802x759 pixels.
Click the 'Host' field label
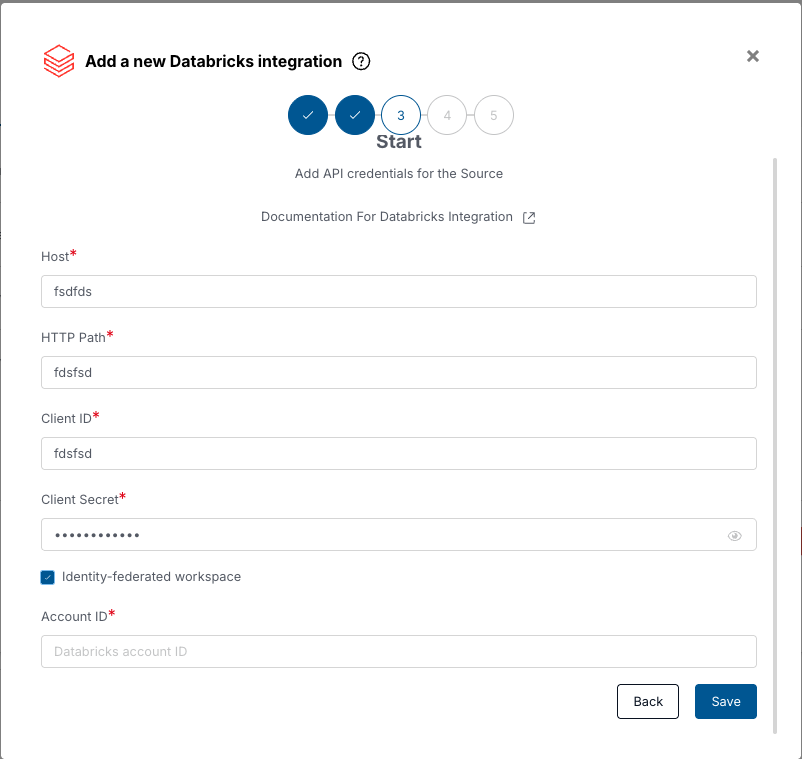click(x=55, y=257)
